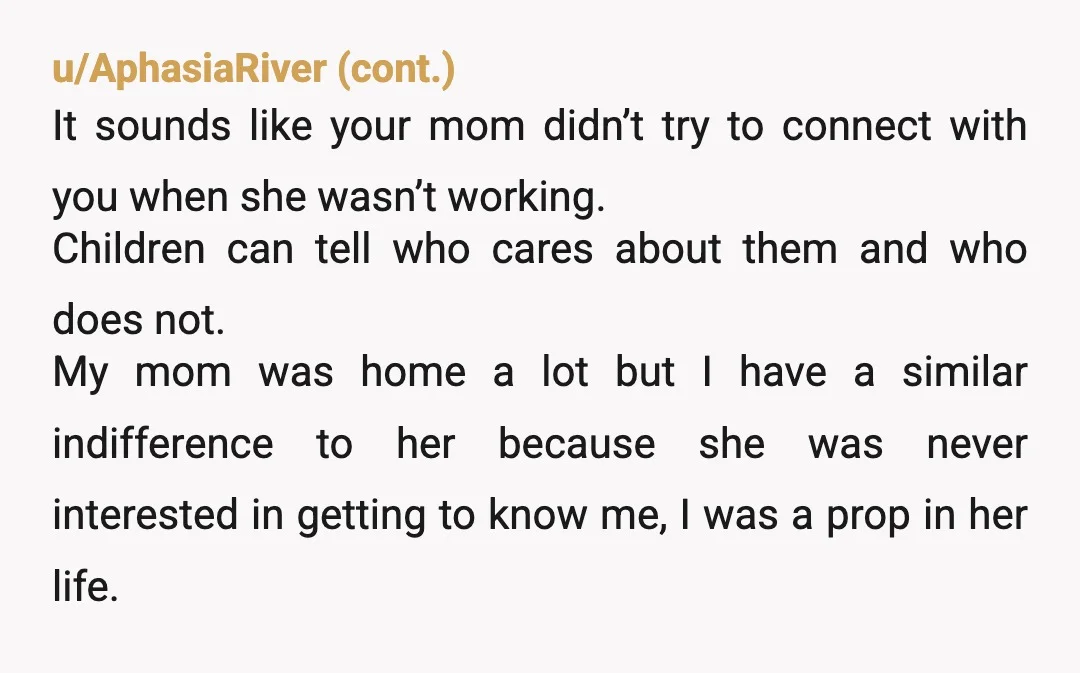This screenshot has height=673, width=1080.
Task: Click the word "prop" in the last sentence
Action: (x=867, y=517)
